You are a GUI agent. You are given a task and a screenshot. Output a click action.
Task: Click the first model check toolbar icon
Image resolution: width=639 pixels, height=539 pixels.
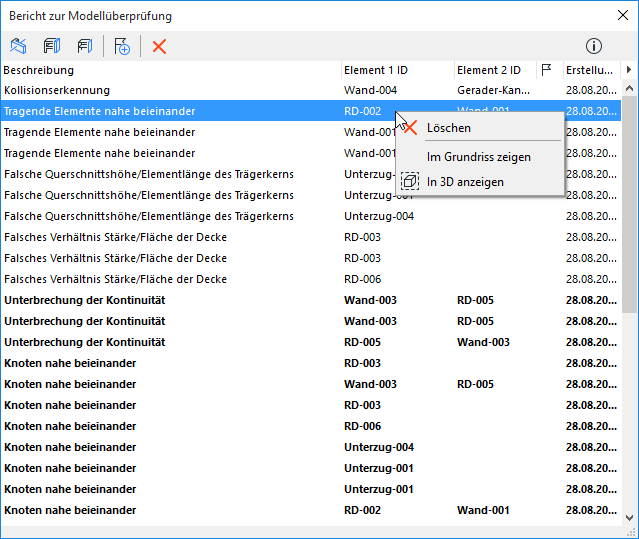click(18, 46)
